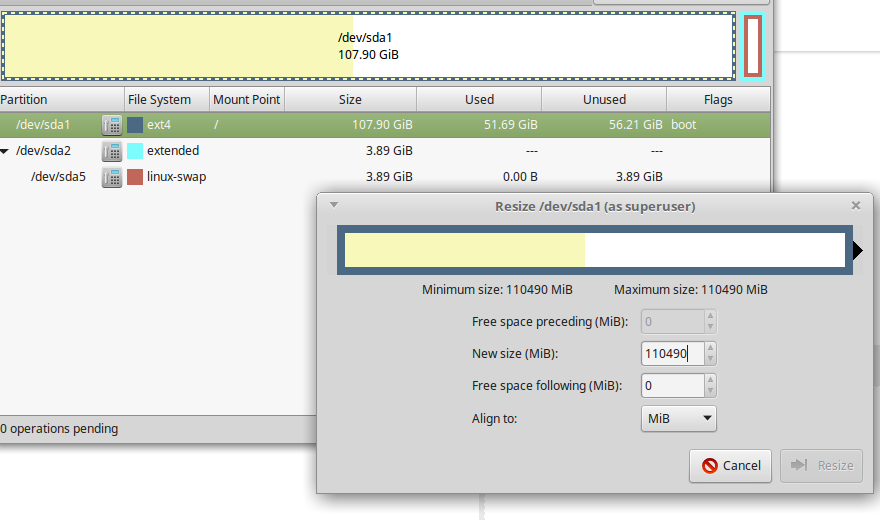Focus the New size (MiB) input field
Viewport: 880px width, 520px height.
pos(672,353)
